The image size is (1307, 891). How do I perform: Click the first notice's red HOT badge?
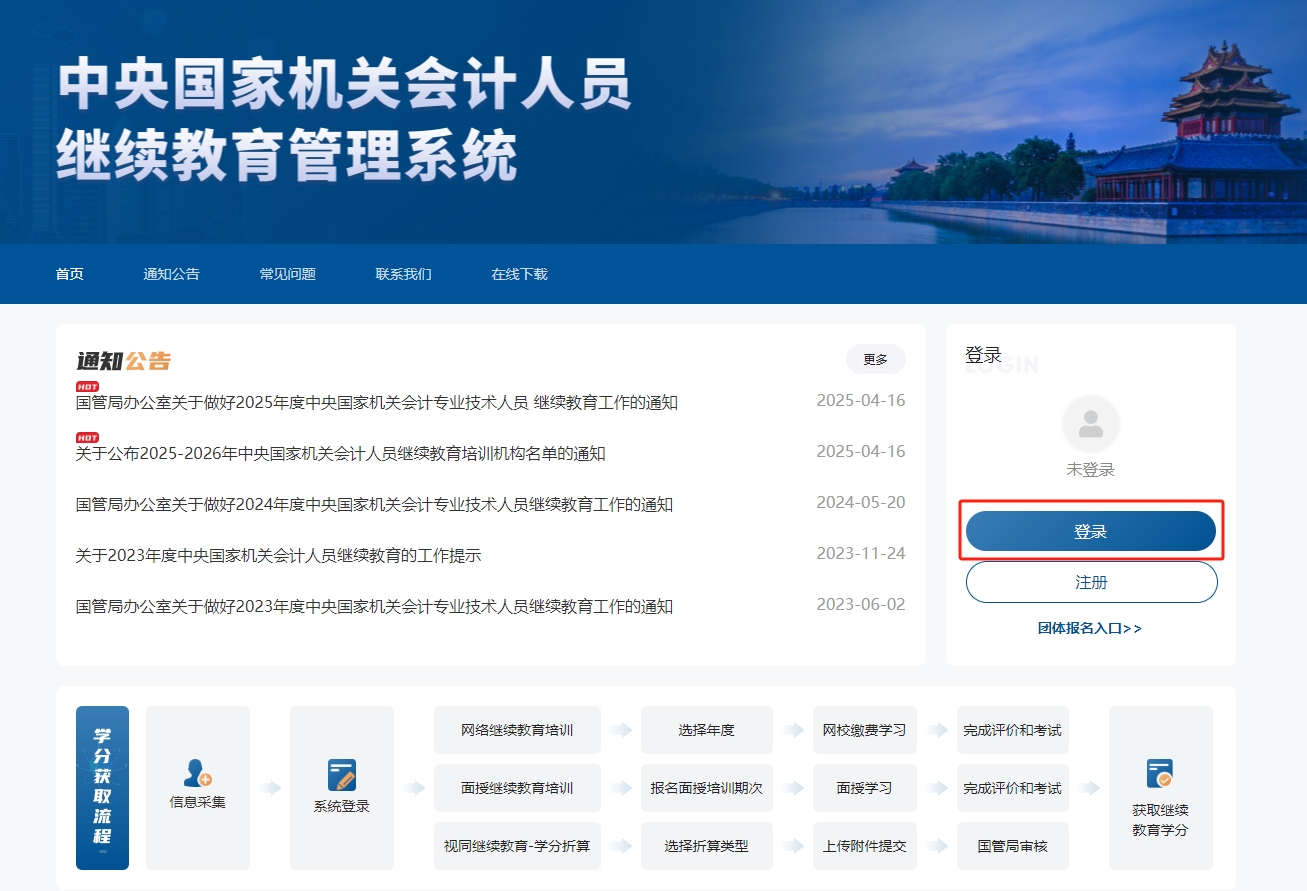(x=87, y=387)
